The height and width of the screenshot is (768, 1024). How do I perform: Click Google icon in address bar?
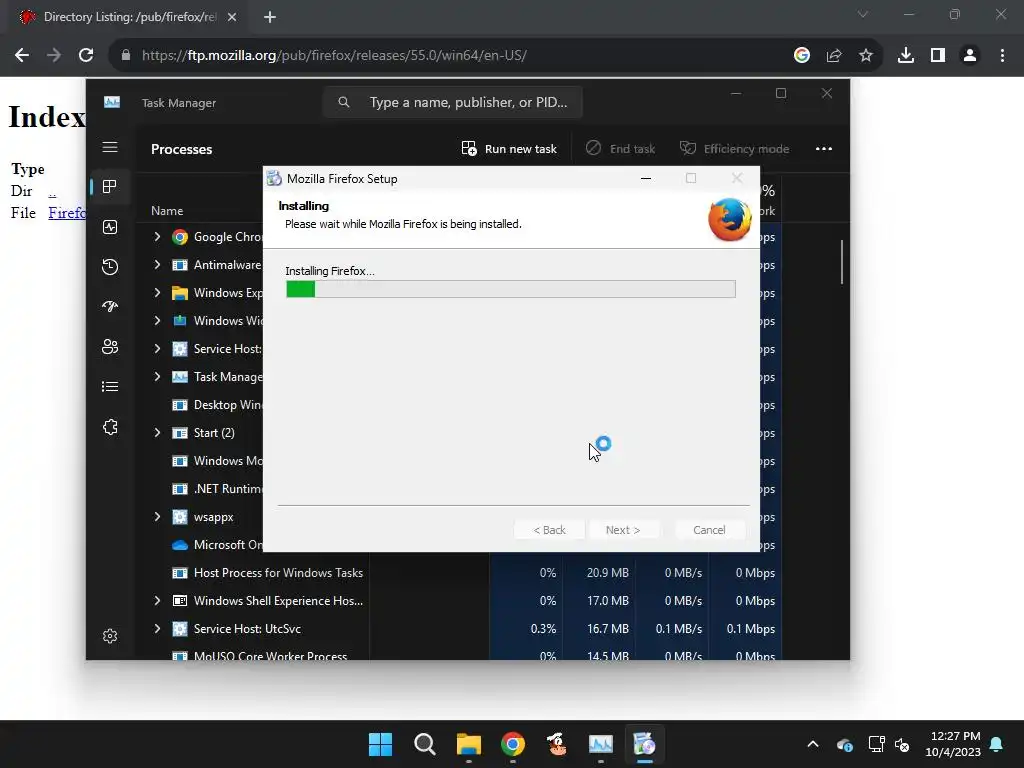click(802, 56)
